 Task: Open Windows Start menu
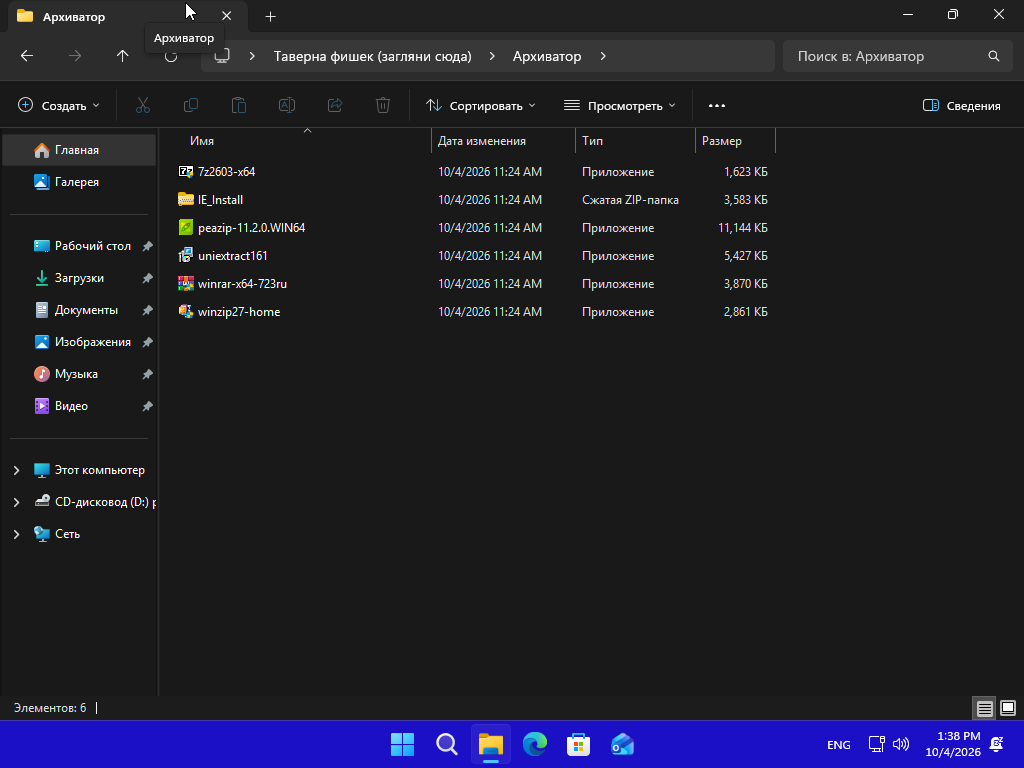click(x=402, y=744)
